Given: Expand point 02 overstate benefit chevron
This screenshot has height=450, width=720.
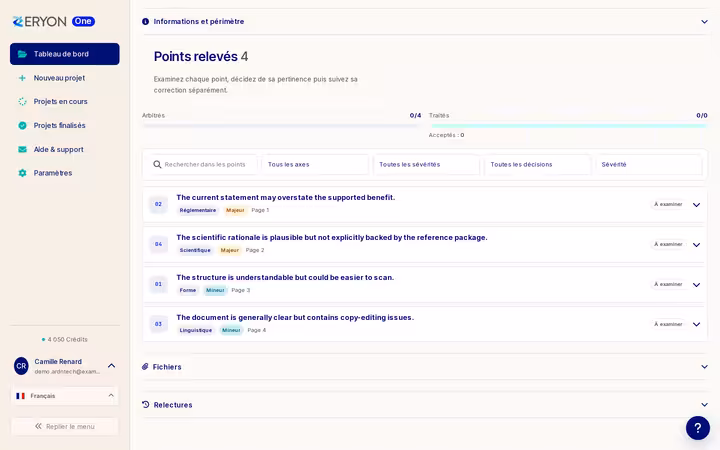Looking at the screenshot, I should 697,205.
